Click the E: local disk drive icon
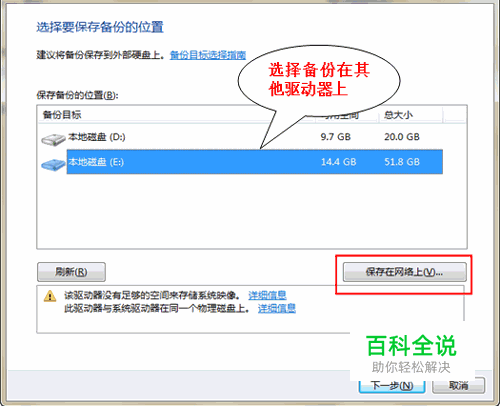500x406 pixels. point(53,164)
